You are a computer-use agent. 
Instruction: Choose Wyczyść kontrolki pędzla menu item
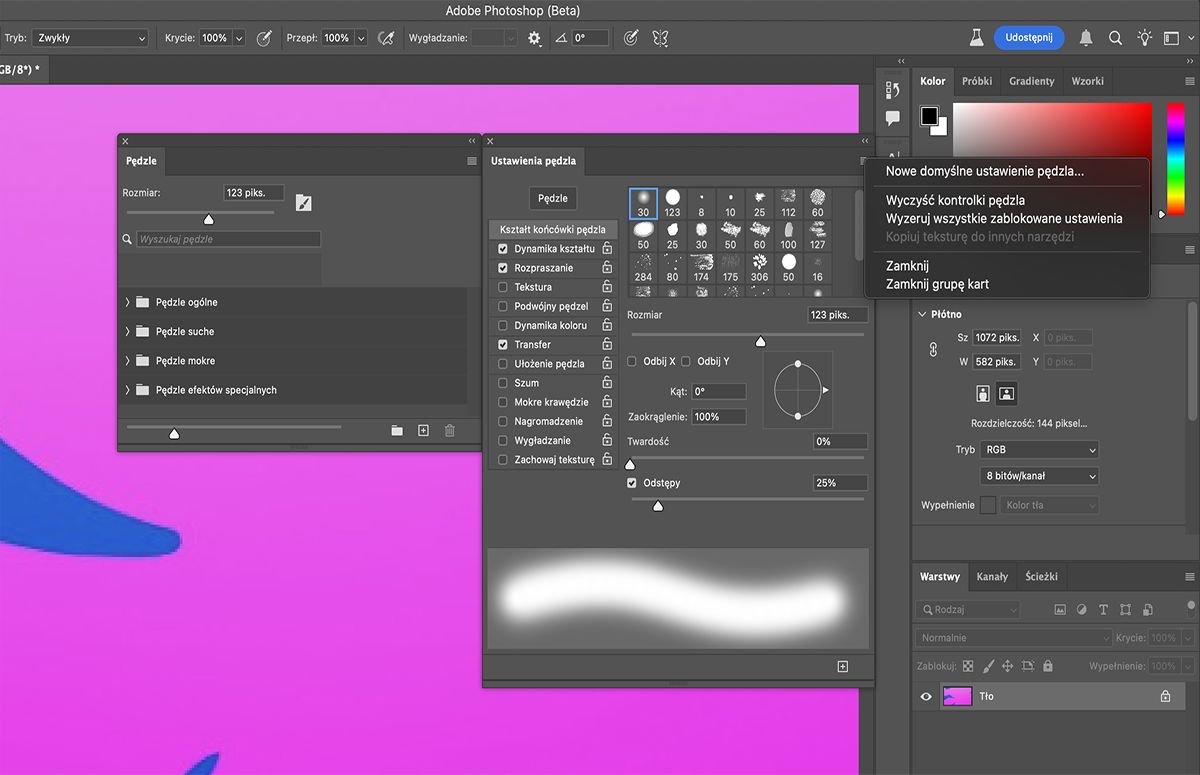[x=955, y=200]
